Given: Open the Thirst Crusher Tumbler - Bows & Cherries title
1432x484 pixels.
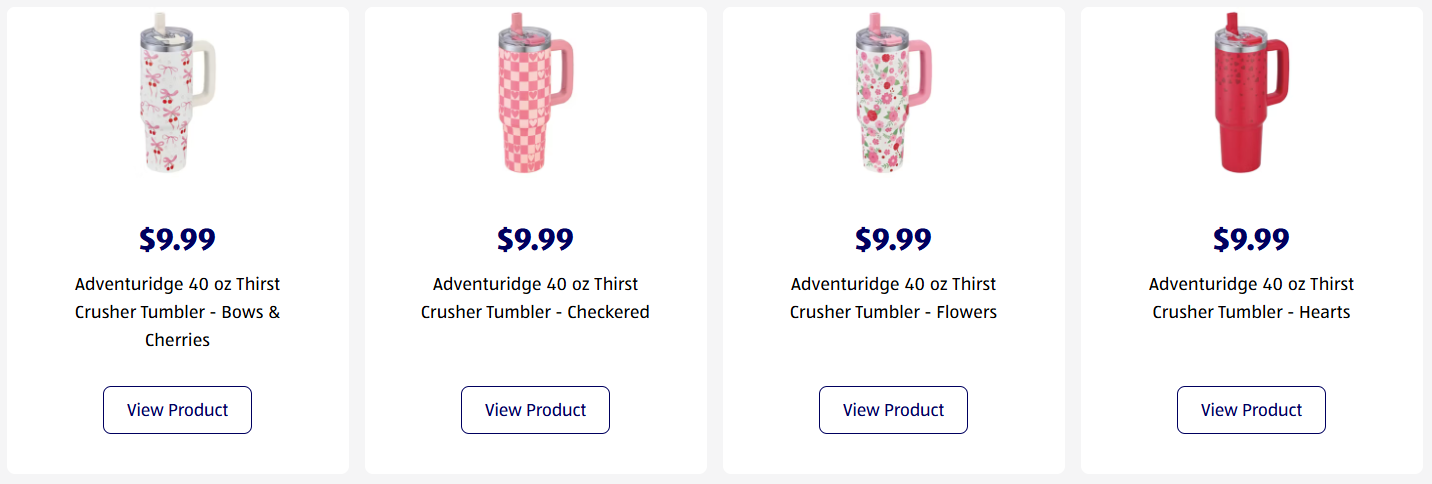Looking at the screenshot, I should 177,312.
